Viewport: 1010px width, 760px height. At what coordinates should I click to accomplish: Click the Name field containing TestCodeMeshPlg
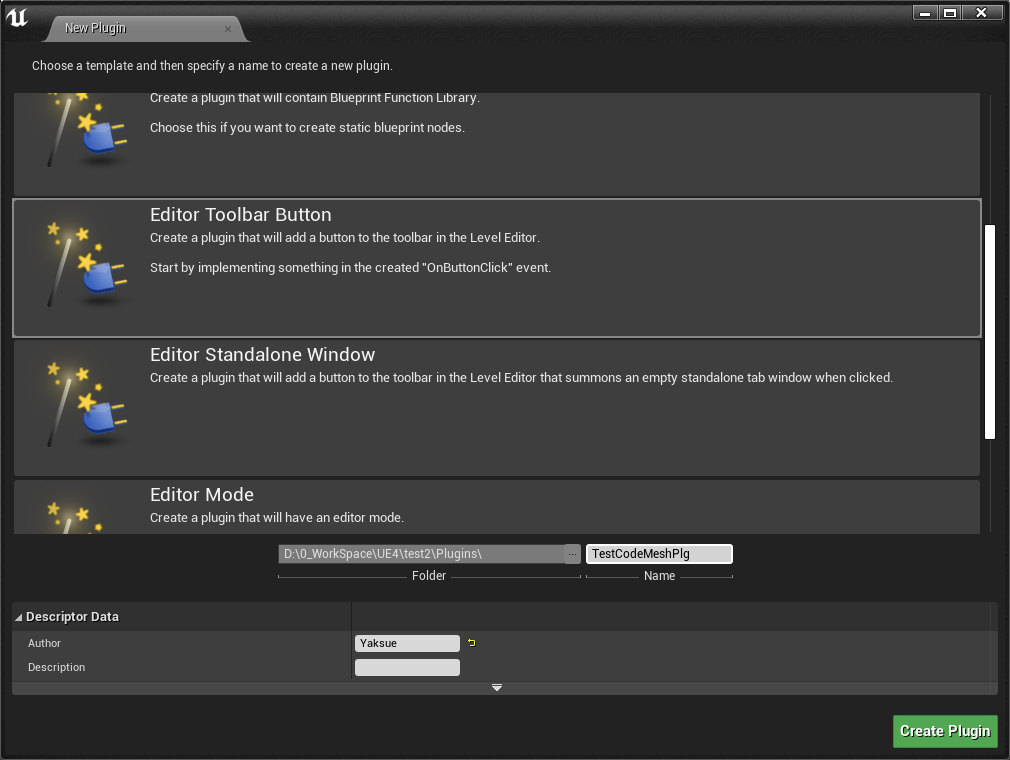(659, 553)
